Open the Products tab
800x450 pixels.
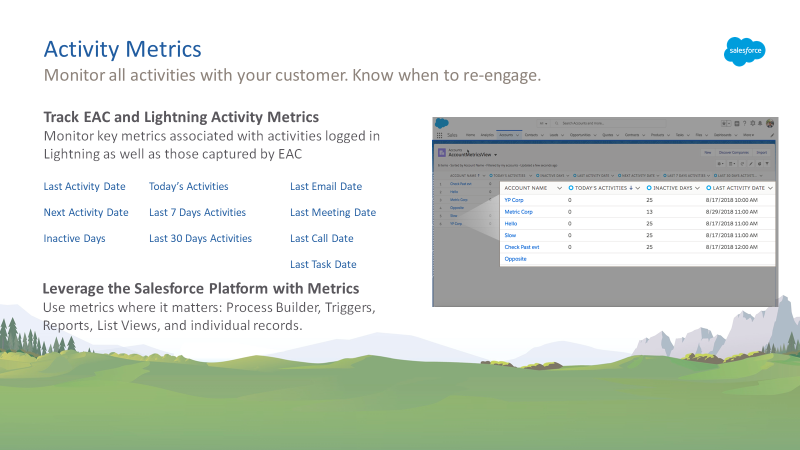tap(660, 135)
